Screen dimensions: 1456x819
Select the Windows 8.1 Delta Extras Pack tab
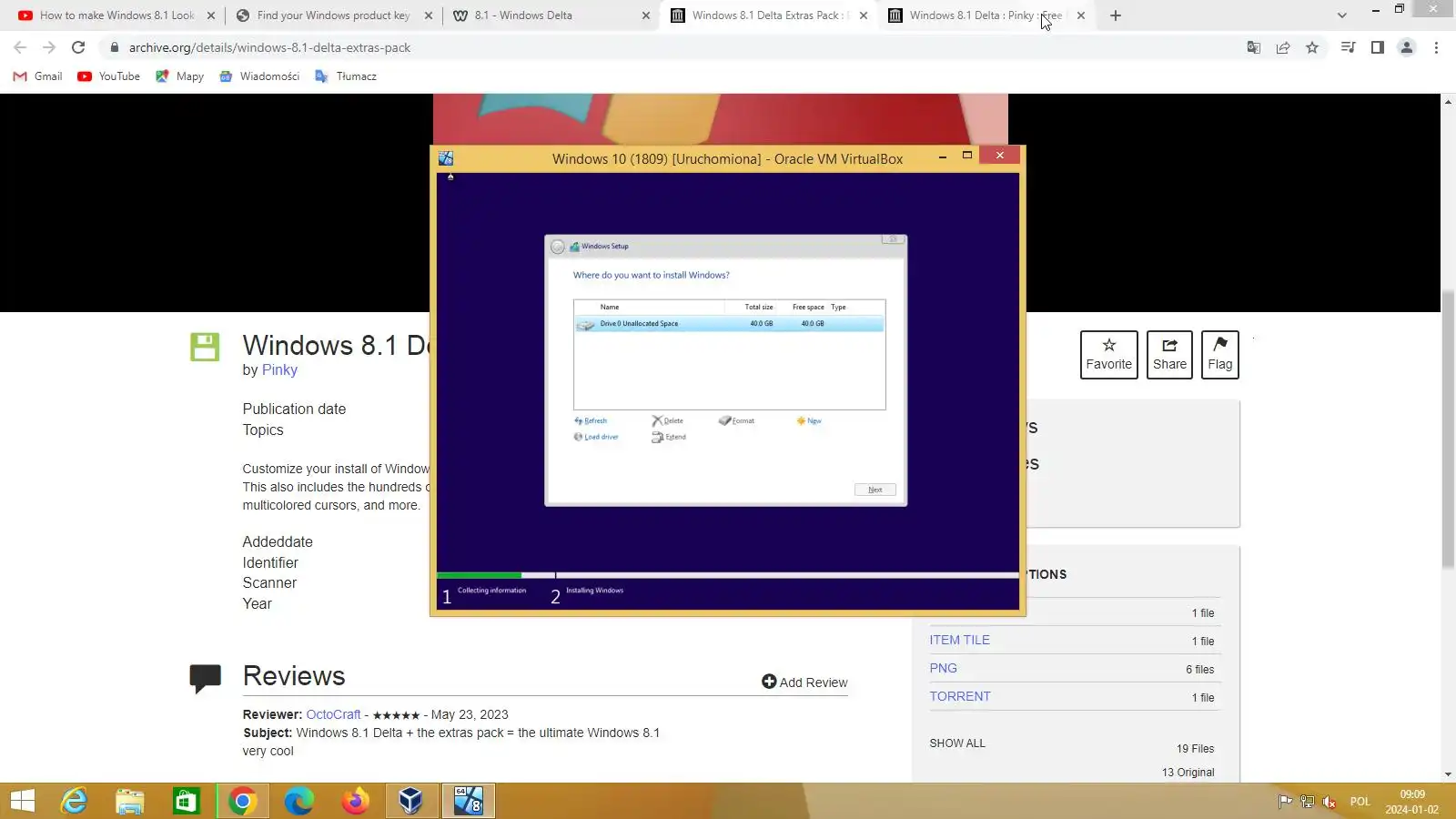(x=769, y=15)
